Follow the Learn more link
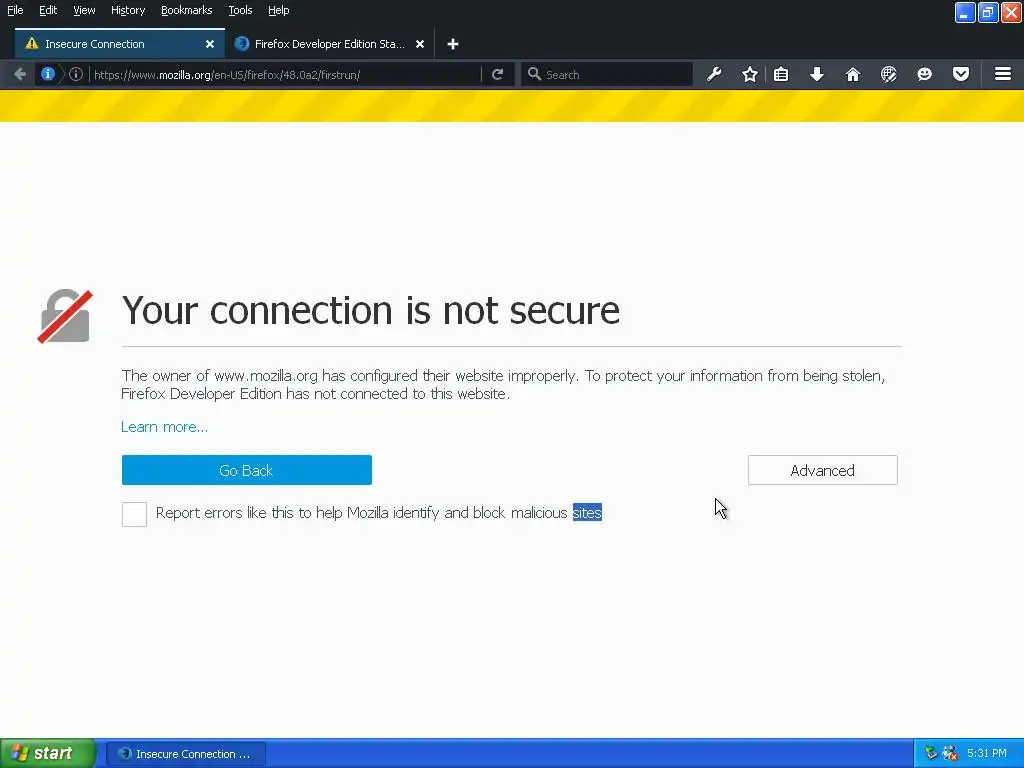 point(165,427)
